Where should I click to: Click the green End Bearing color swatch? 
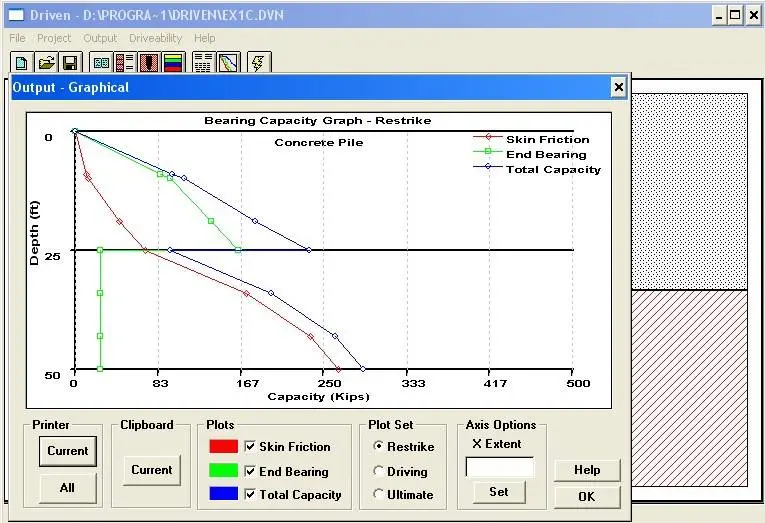223,470
